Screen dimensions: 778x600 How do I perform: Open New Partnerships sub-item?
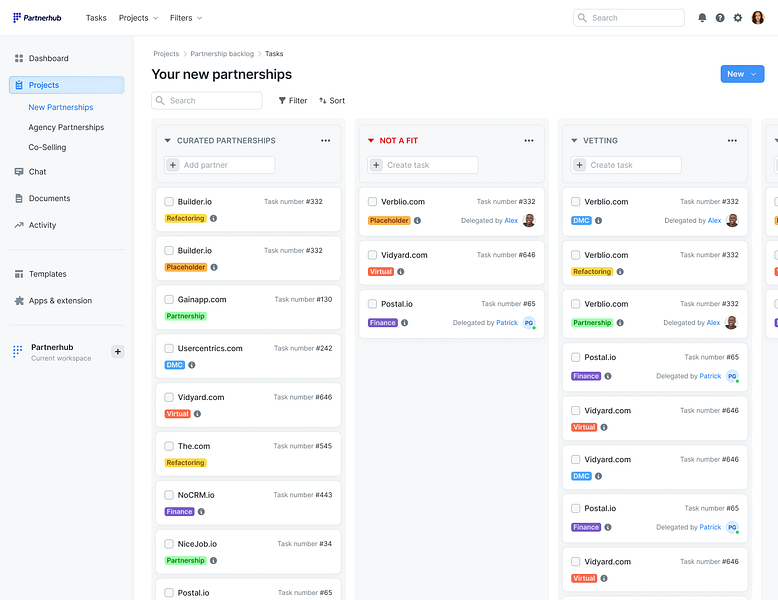pos(61,107)
